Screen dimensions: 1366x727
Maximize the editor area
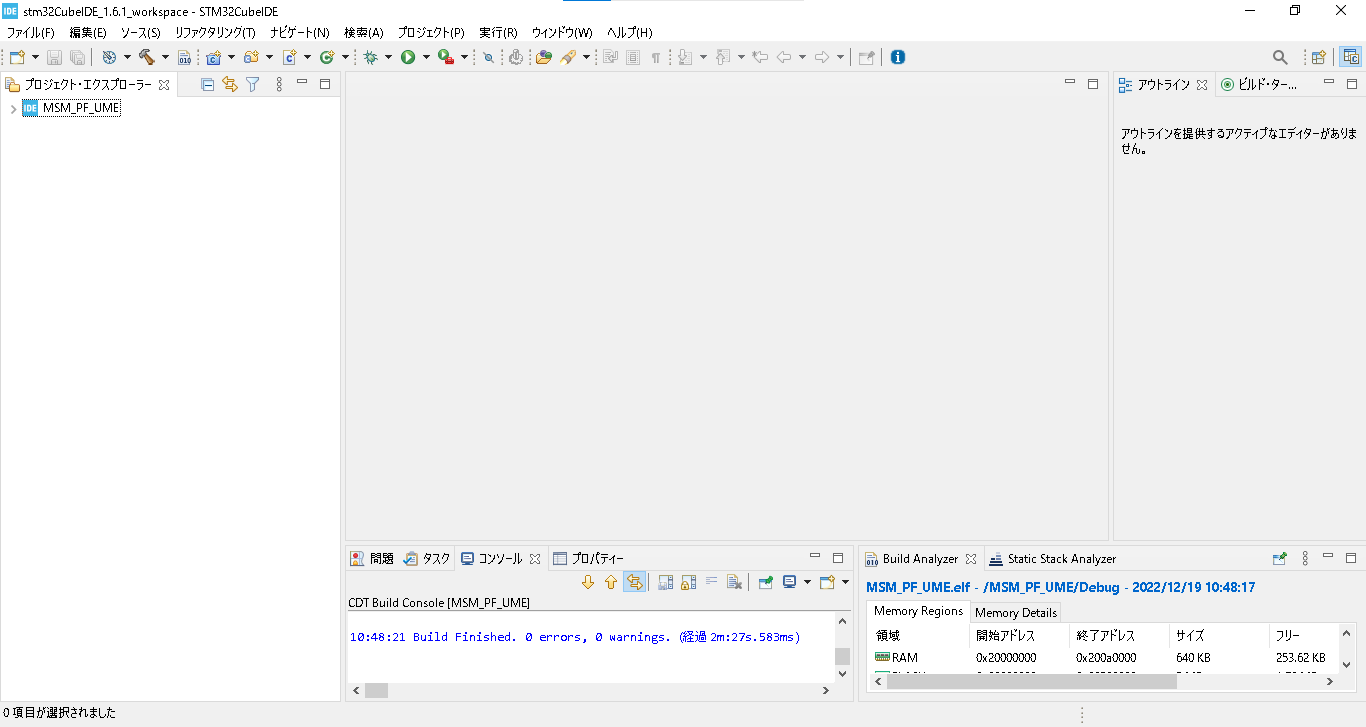(x=1093, y=84)
